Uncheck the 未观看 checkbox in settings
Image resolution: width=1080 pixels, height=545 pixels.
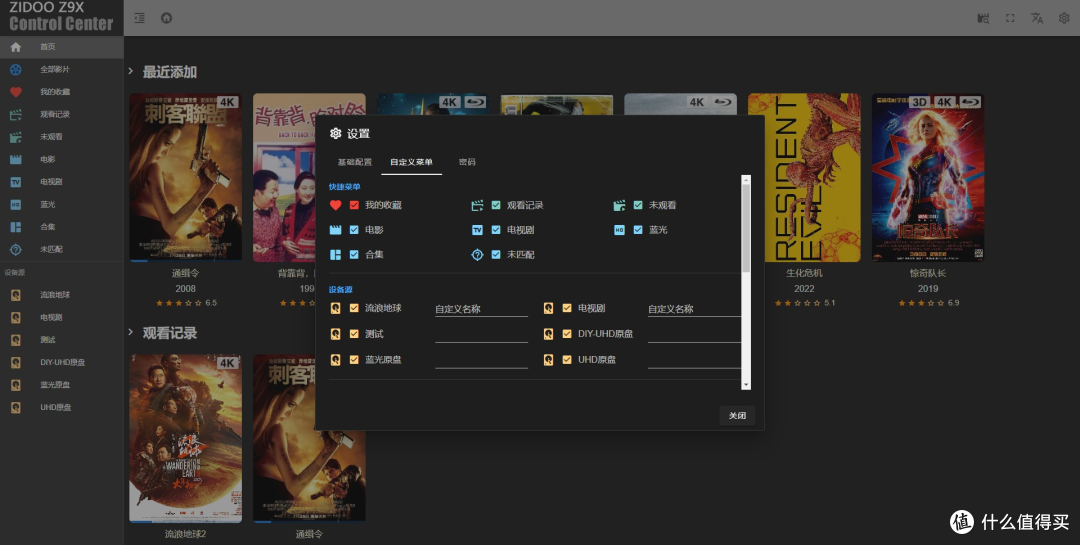[x=638, y=205]
